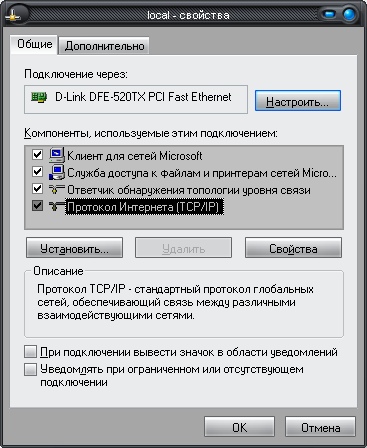Toggle the Служба доступа к файлам checkbox
Viewport: 367px width, 448px height.
[37, 172]
